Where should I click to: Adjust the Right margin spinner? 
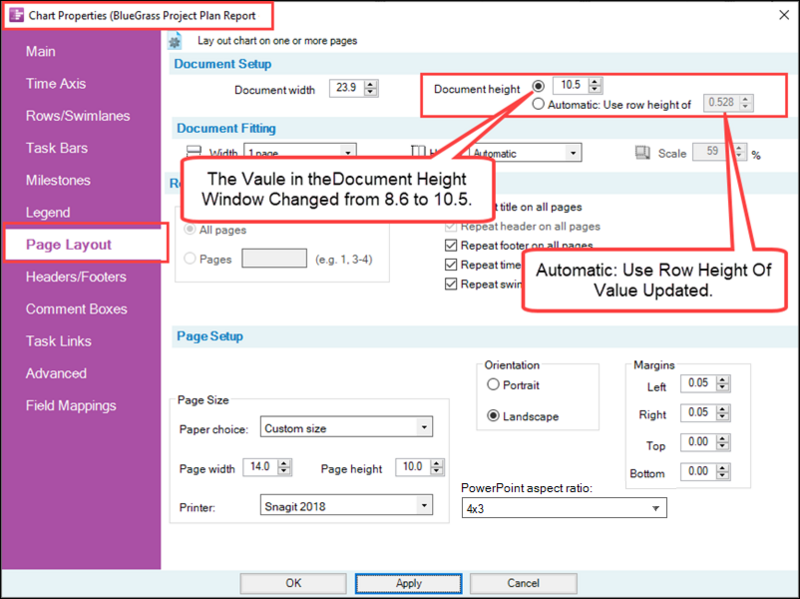pos(722,412)
